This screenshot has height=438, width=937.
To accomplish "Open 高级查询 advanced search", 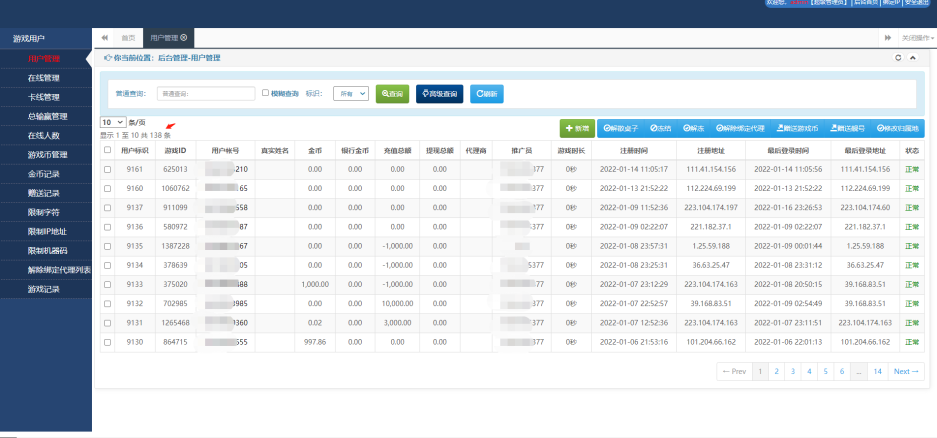I will point(440,93).
